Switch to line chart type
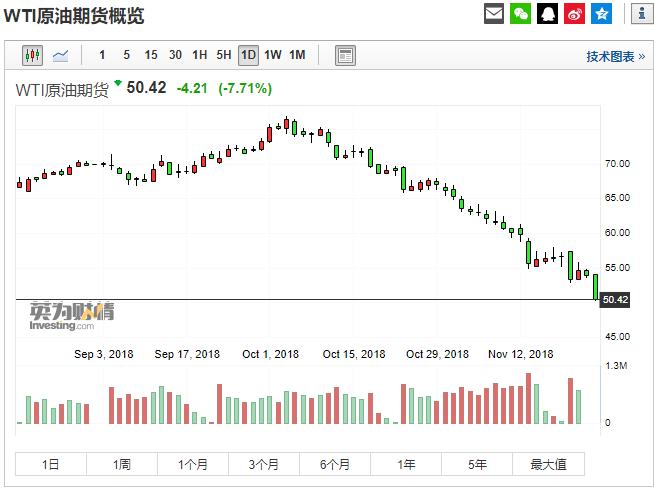Image resolution: width=654 pixels, height=492 pixels. [x=61, y=55]
